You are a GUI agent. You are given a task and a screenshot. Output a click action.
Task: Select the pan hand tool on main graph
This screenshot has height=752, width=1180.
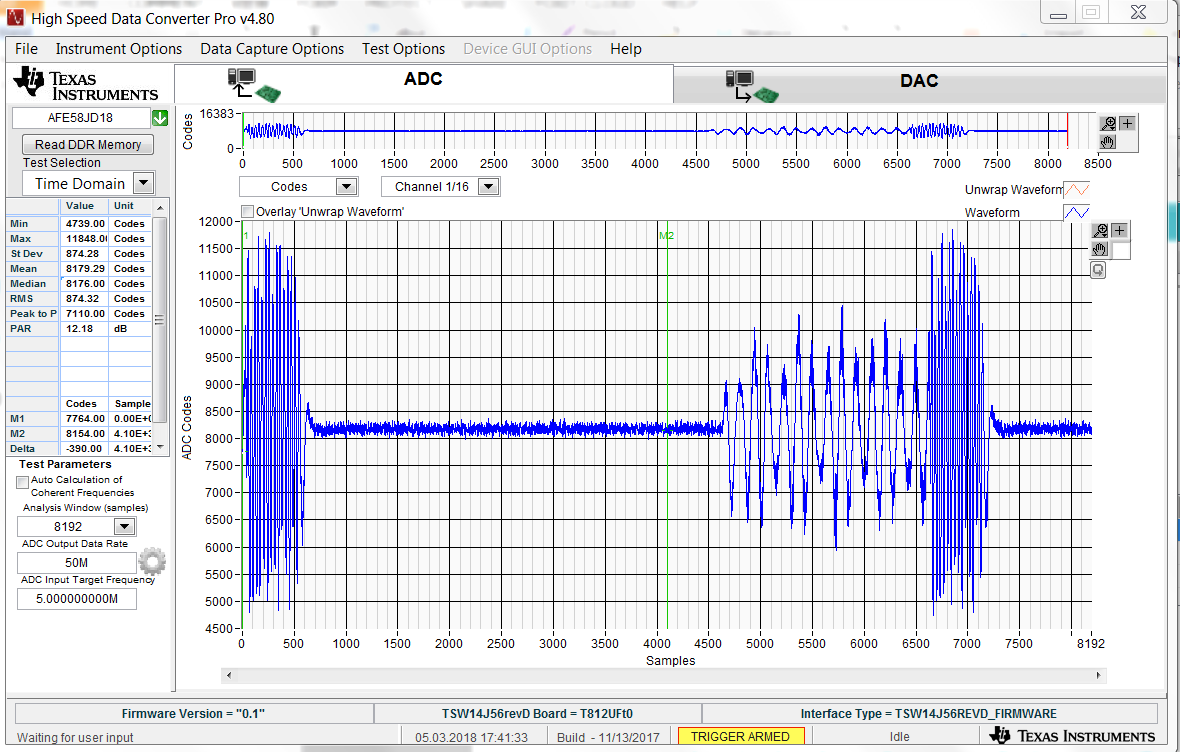coord(1100,249)
